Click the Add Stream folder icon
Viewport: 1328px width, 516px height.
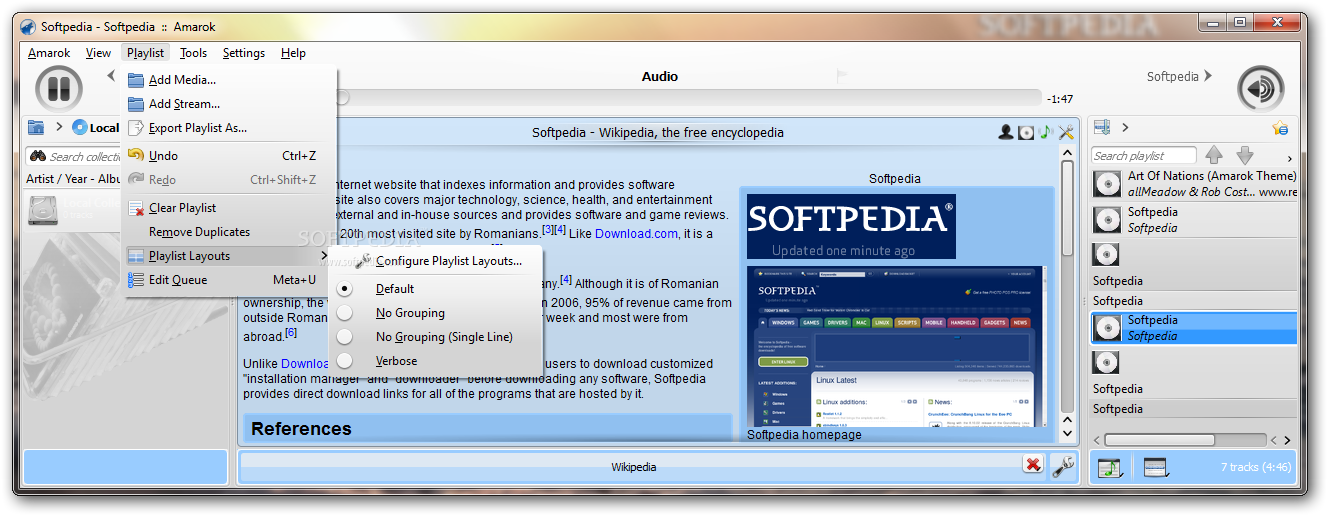(x=136, y=104)
